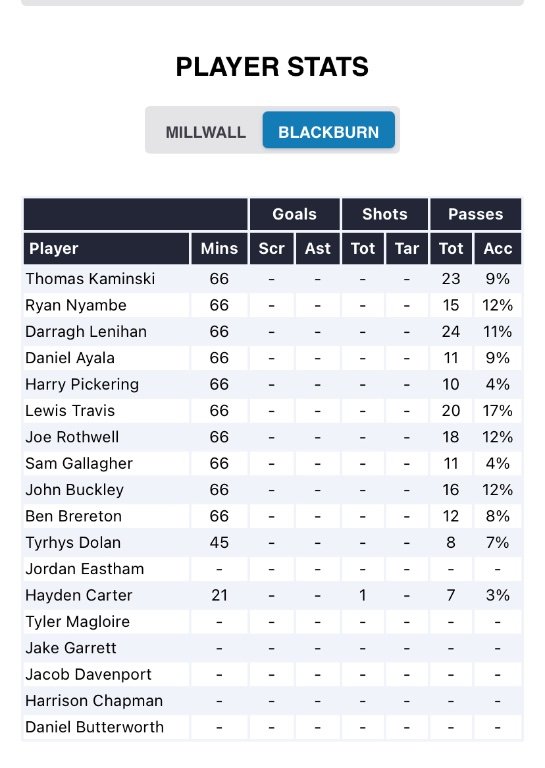Viewport: 545px width, 768px height.
Task: Select Lewis Travis in the table
Action: pos(70,410)
